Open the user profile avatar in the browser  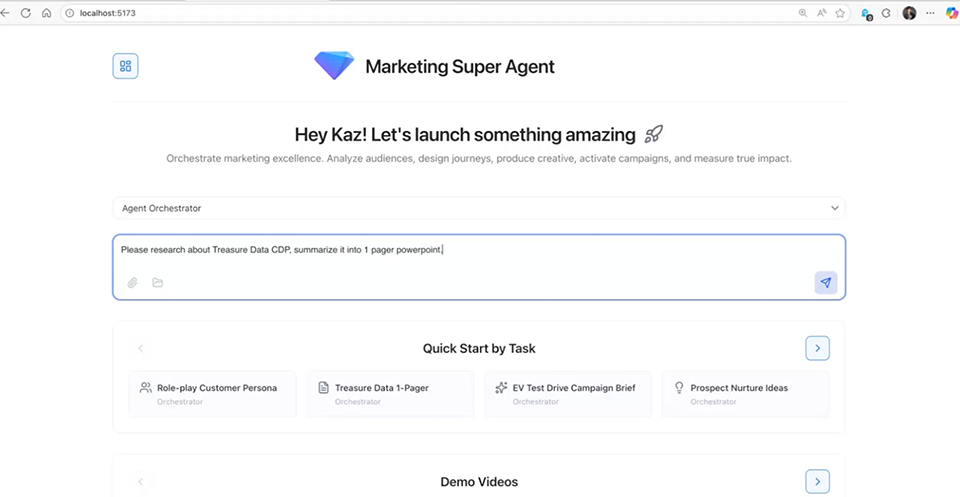pos(908,13)
